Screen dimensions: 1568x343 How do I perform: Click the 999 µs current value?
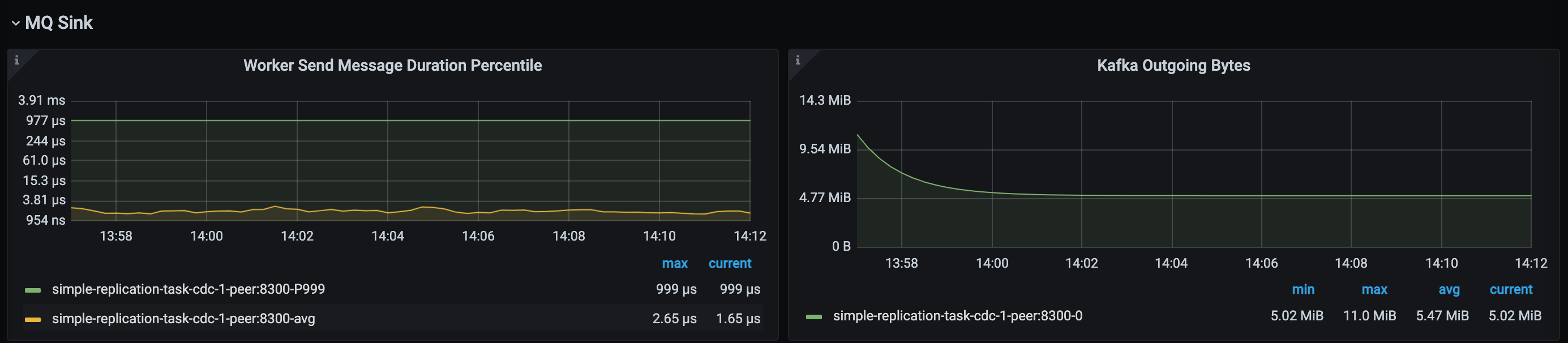pyautogui.click(x=740, y=289)
